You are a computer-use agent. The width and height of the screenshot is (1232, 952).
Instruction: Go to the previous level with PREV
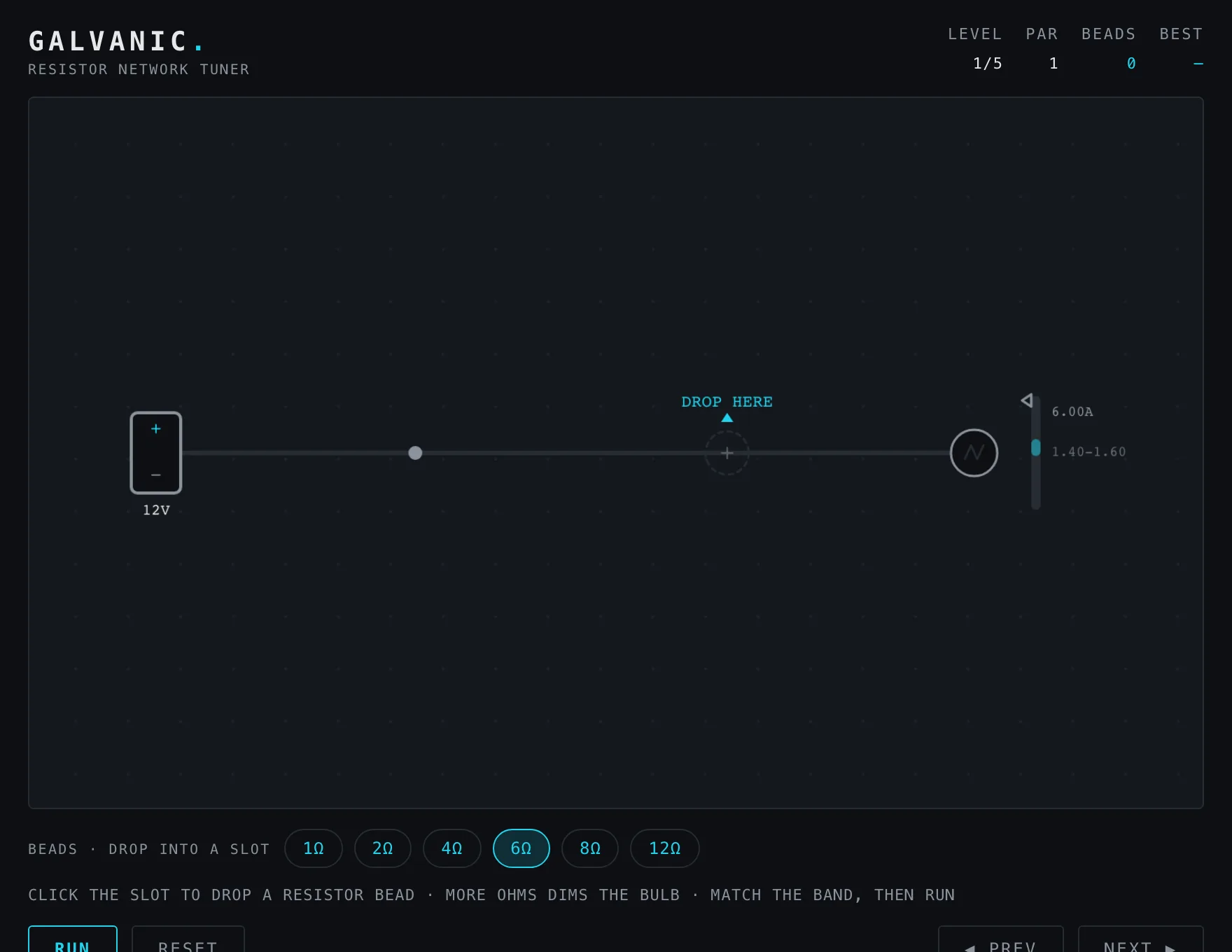coord(1001,939)
